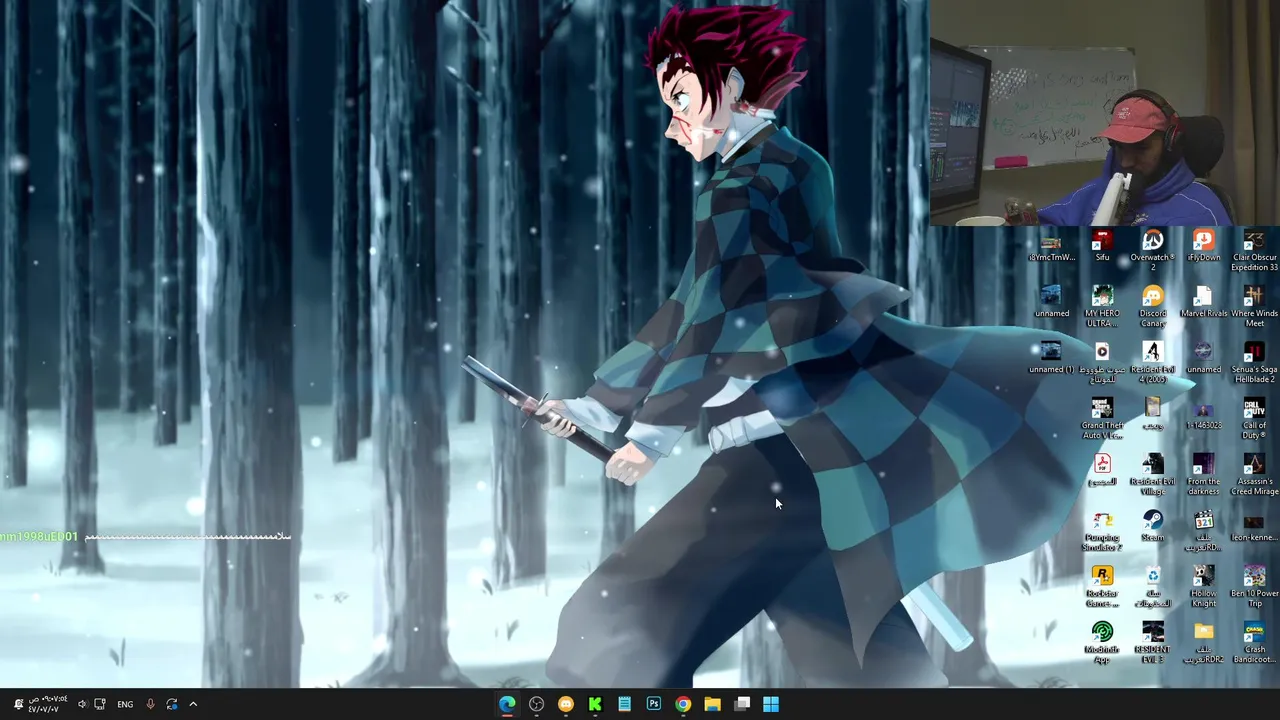Screen dimensions: 1280x720
Task: Switch to Photoshop in the taskbar
Action: coord(653,704)
